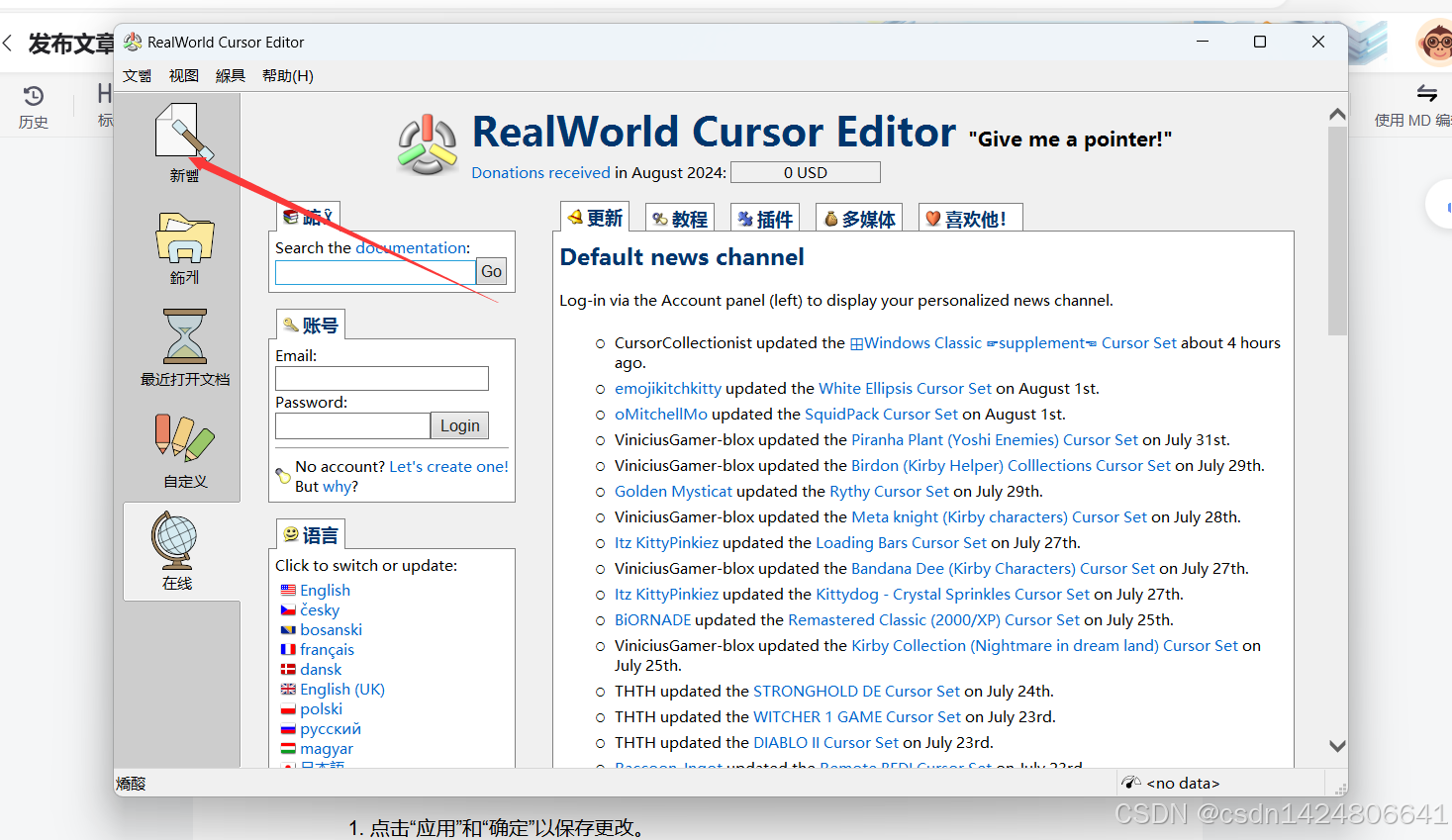Click the 0 USD donations field
1452x840 pixels.
[x=805, y=172]
